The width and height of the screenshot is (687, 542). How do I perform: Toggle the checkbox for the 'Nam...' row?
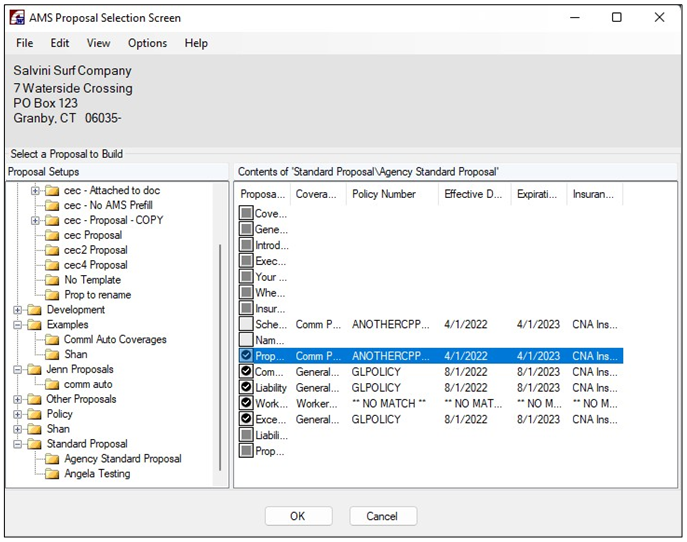click(x=246, y=340)
